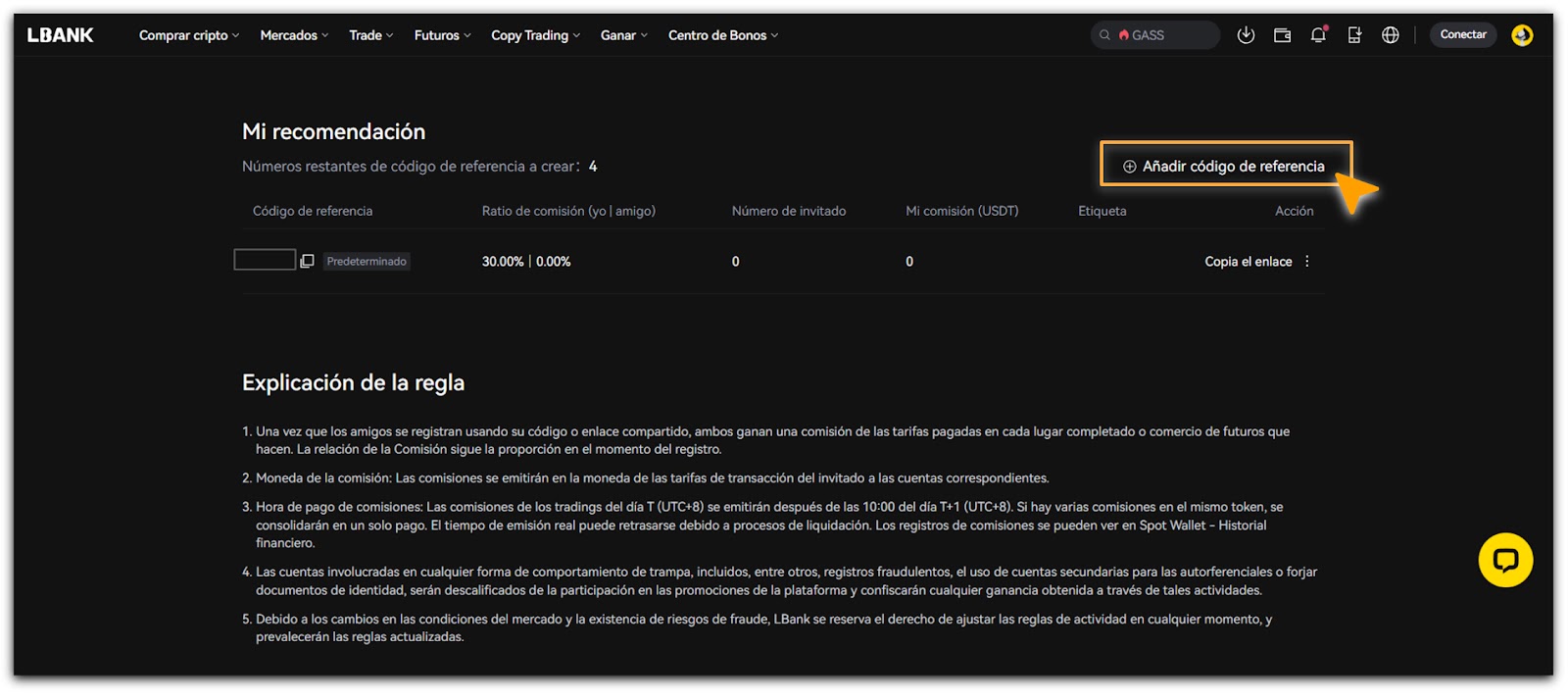Click Explicación de la regla heading

354,382
